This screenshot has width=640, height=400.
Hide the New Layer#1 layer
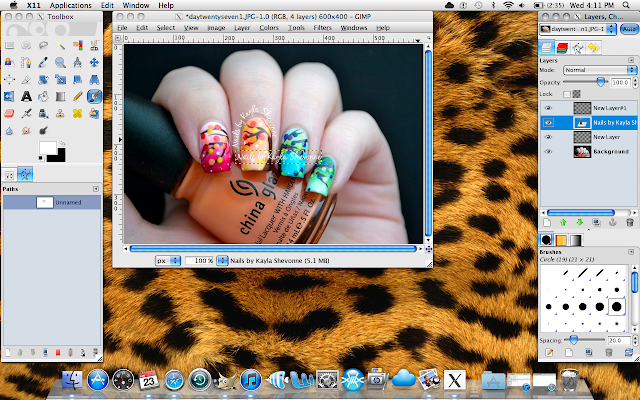pyautogui.click(x=548, y=108)
